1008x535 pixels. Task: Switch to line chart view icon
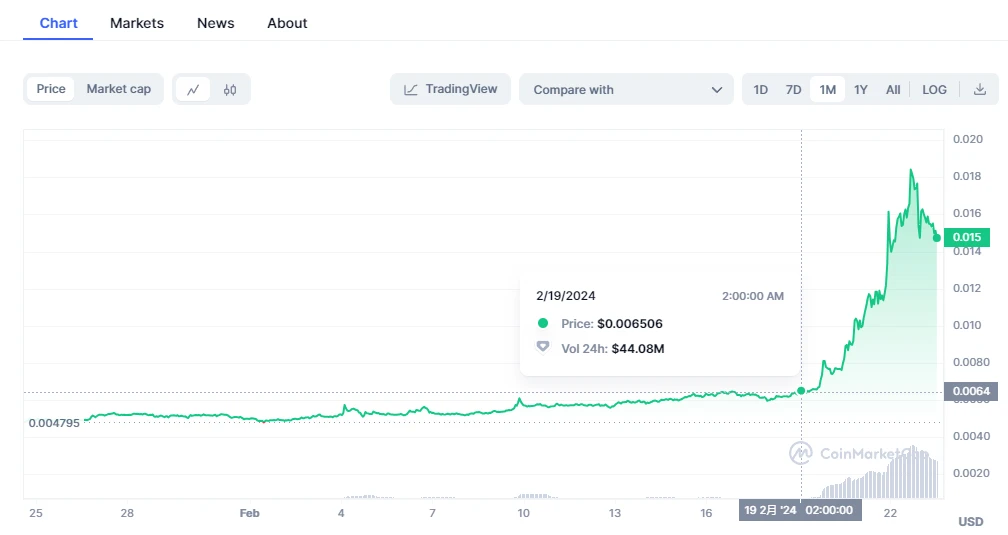193,90
